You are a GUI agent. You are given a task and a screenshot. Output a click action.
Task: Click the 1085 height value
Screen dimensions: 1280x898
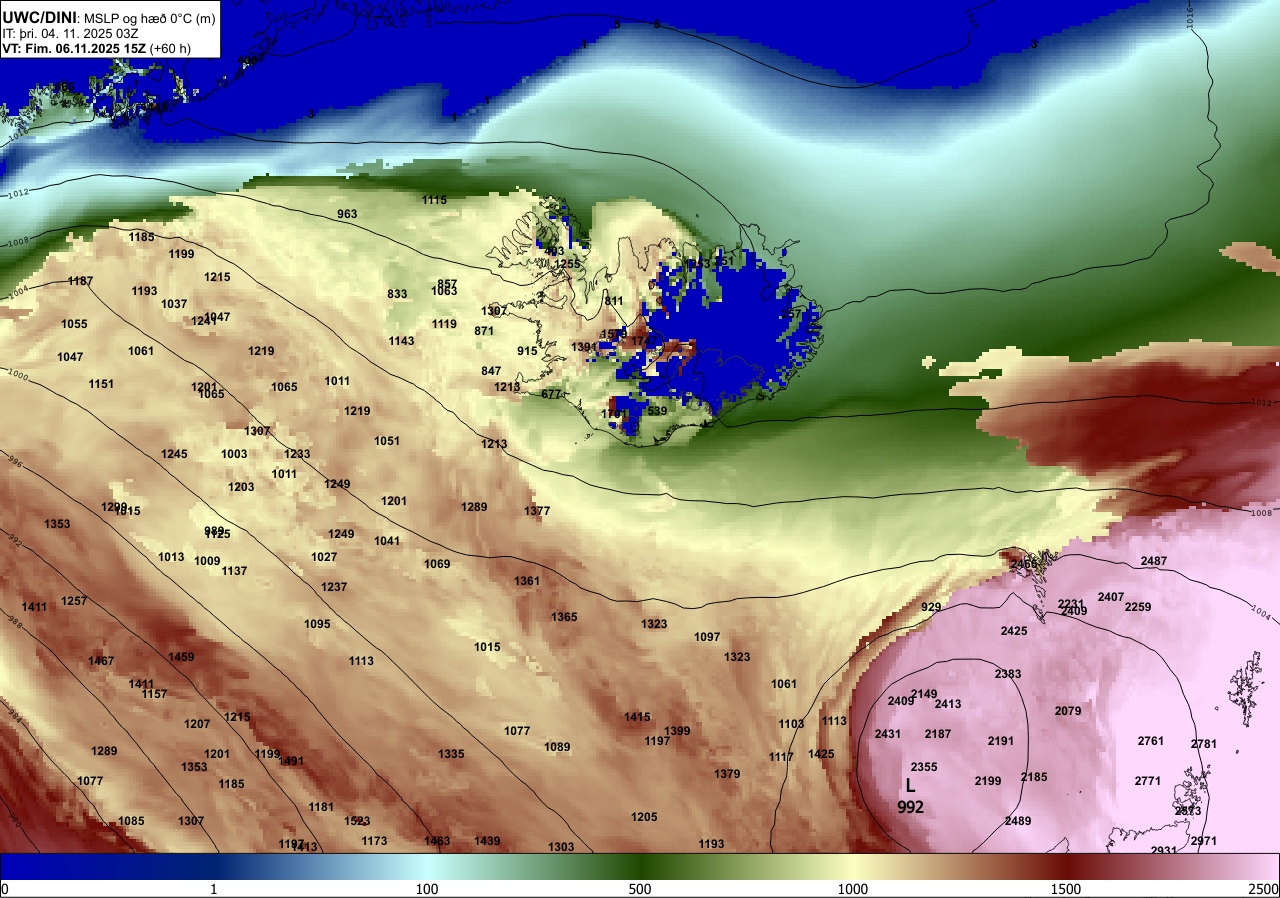pyautogui.click(x=131, y=821)
